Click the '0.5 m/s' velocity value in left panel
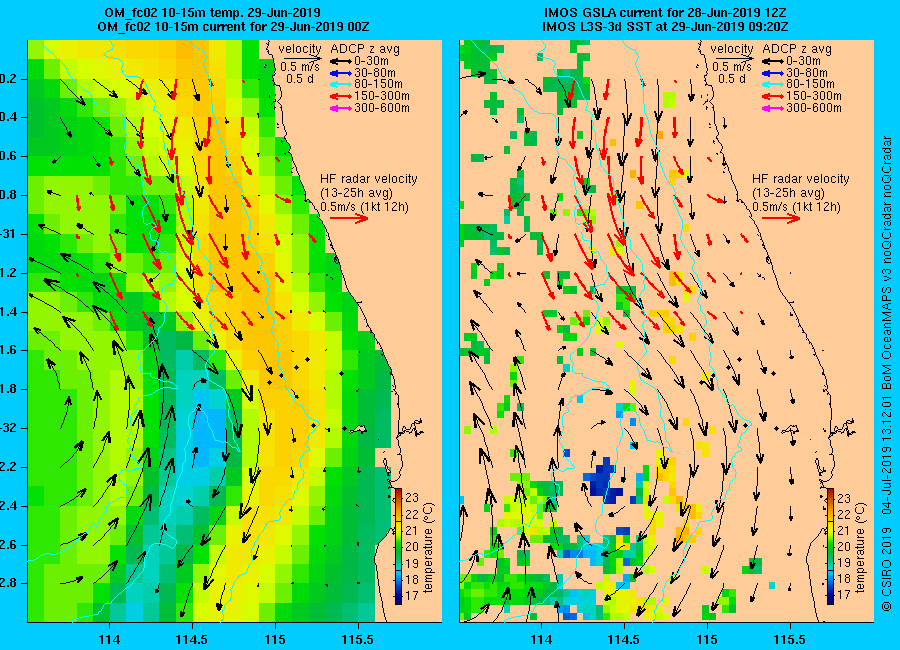This screenshot has height=650, width=900. point(300,67)
